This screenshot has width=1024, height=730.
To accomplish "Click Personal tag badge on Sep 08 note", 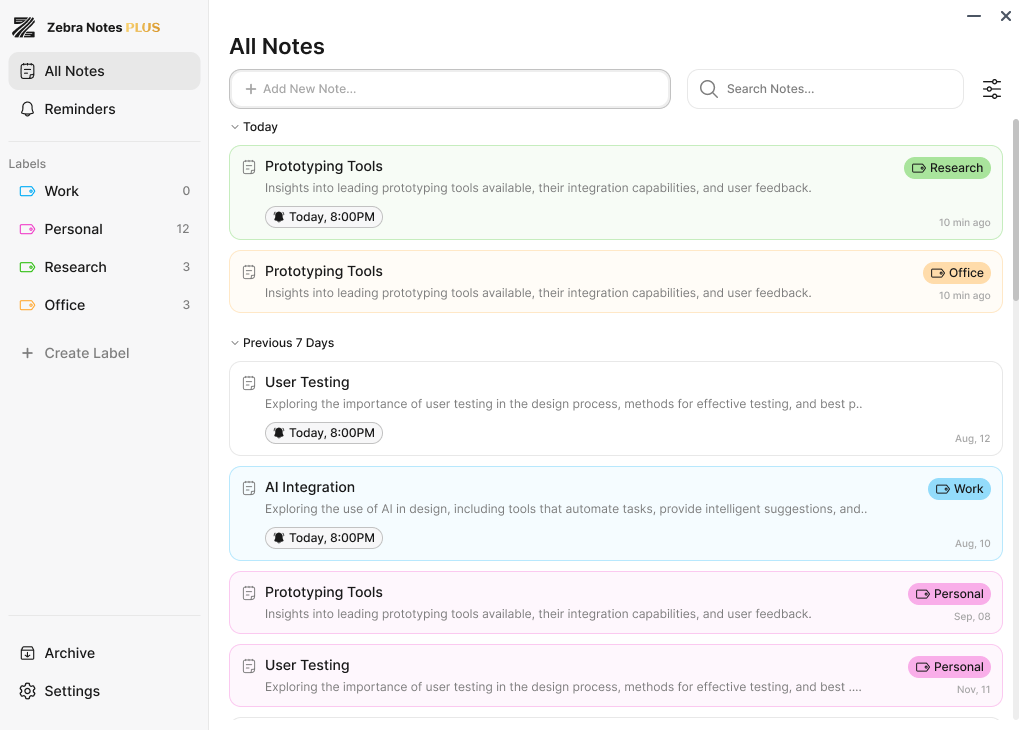I will point(949,594).
